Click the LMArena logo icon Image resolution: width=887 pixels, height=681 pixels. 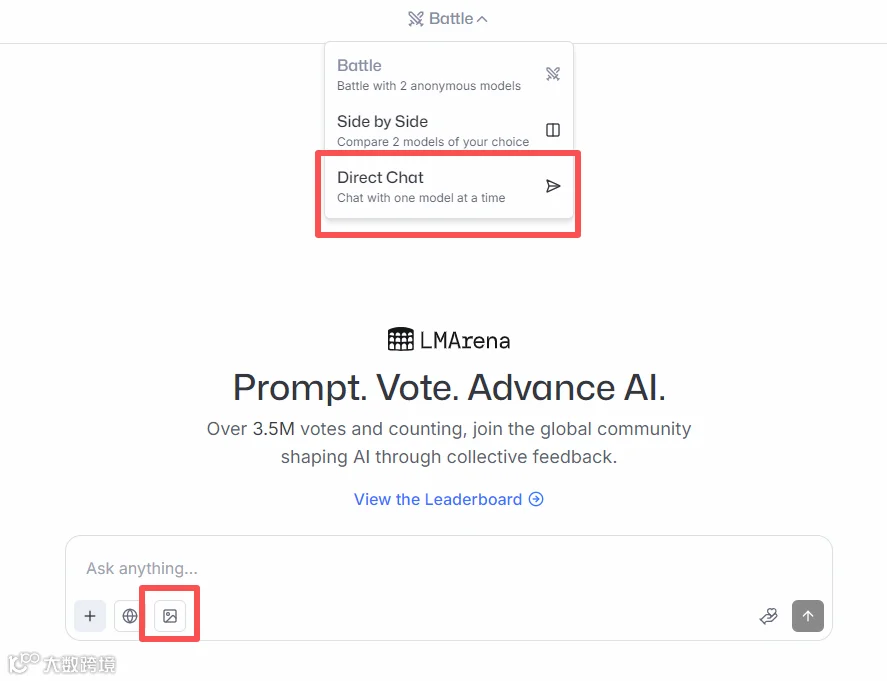coord(401,339)
